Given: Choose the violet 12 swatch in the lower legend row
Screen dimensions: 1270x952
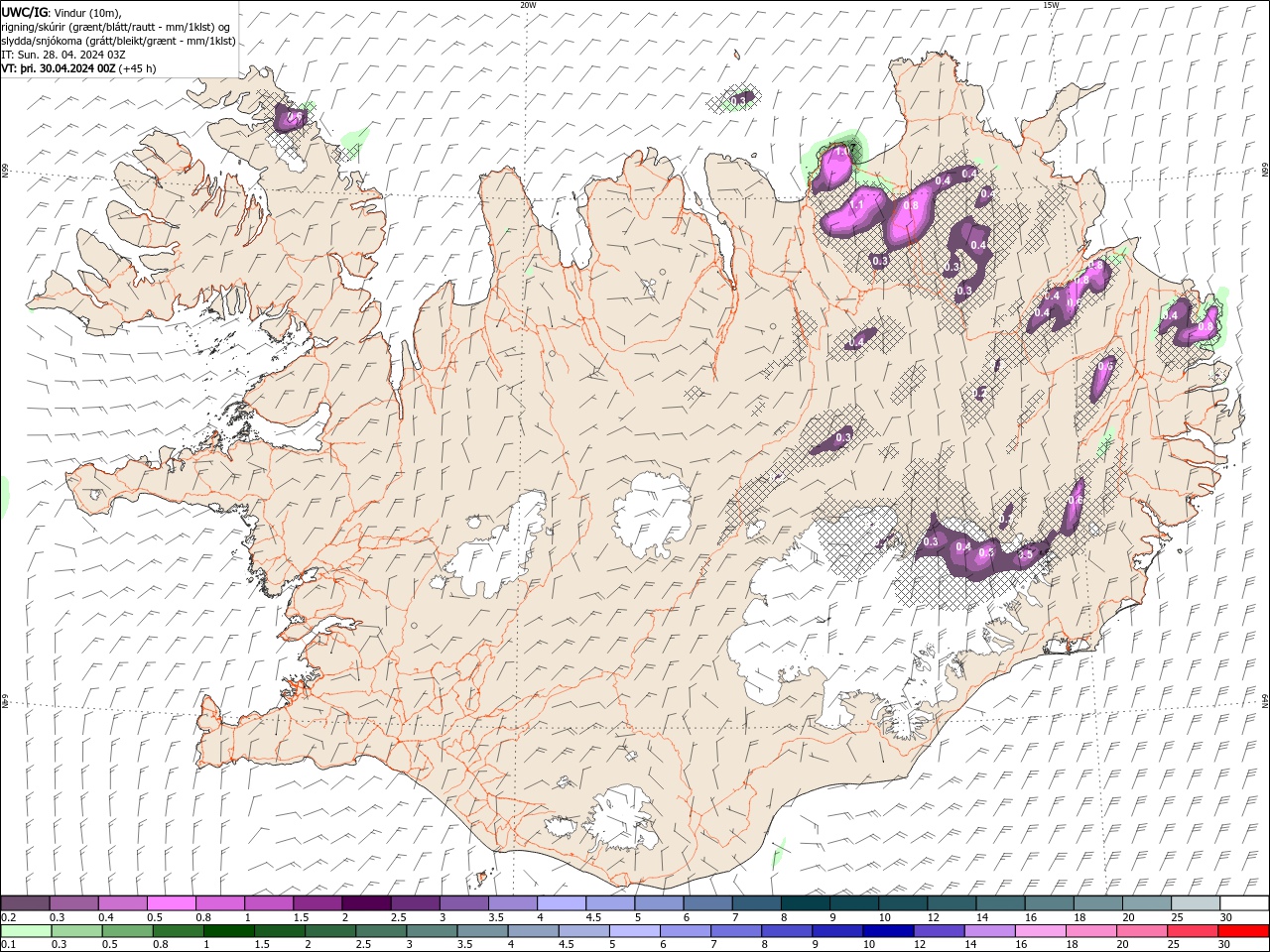Looking at the screenshot, I should 939,931.
